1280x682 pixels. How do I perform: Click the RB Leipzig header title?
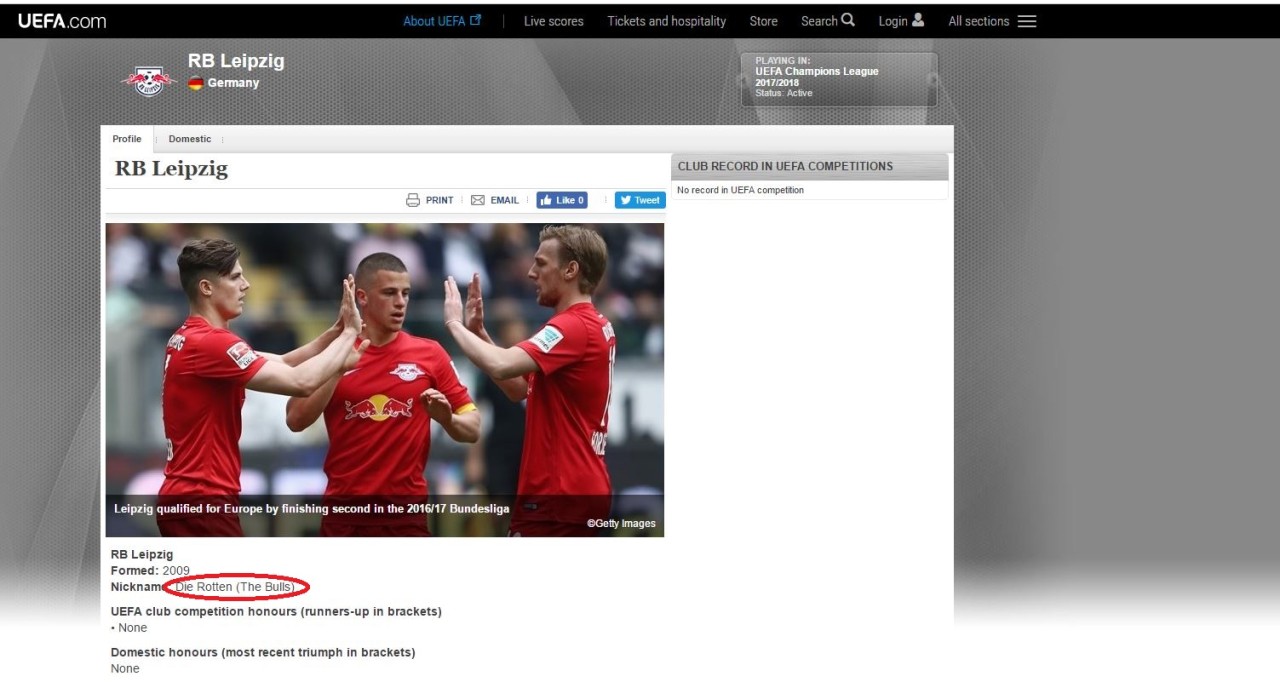[x=236, y=61]
